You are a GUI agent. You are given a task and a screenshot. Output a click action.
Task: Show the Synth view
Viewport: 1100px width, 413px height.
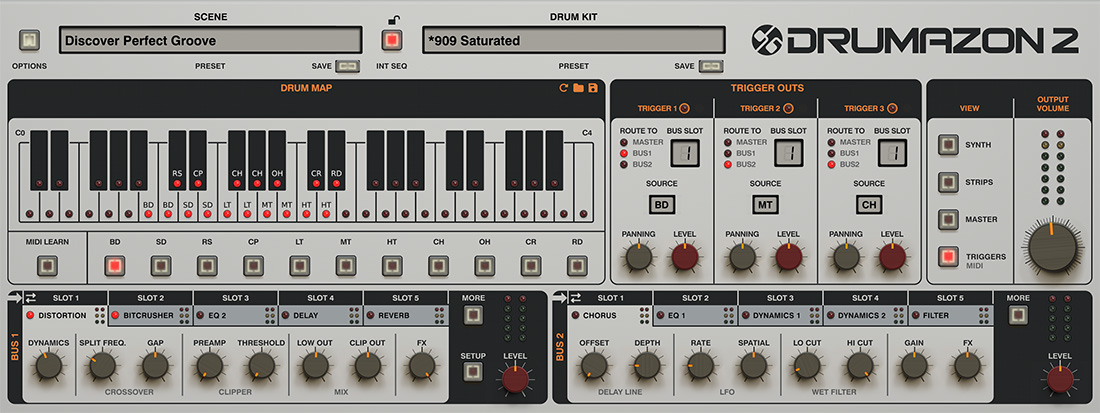tap(948, 144)
